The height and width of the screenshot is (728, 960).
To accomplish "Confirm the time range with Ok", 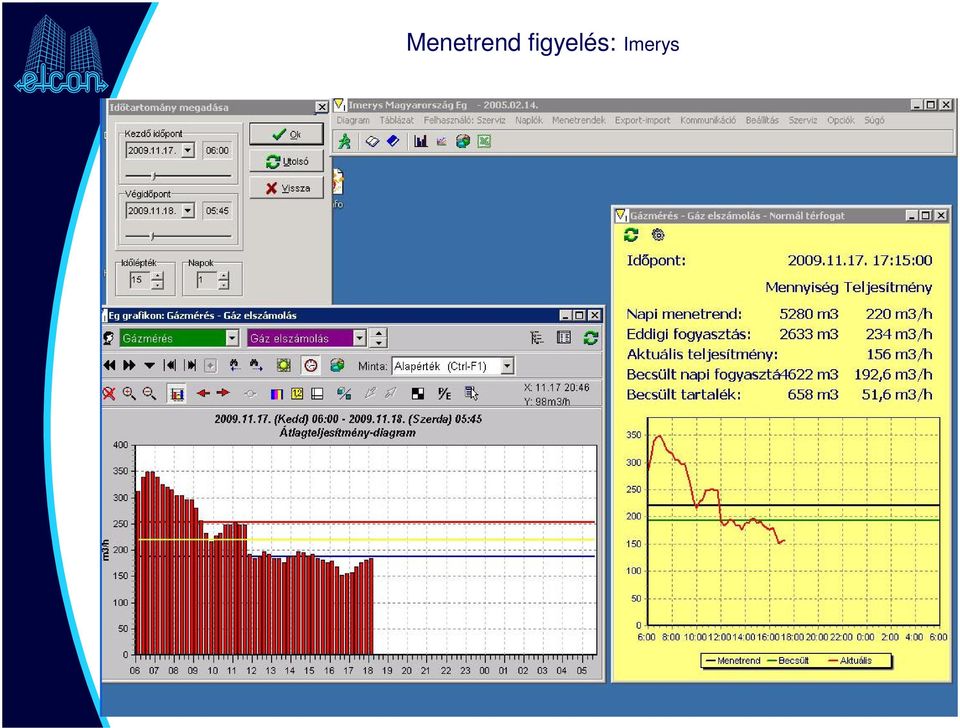I will click(286, 134).
